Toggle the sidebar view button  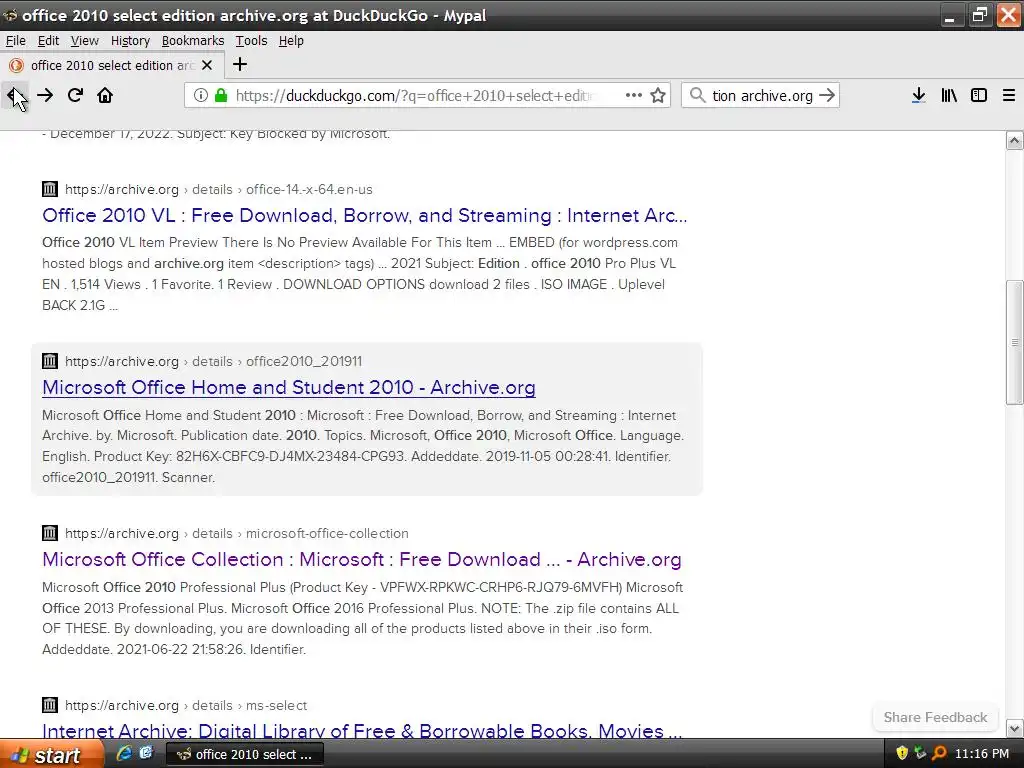978,95
